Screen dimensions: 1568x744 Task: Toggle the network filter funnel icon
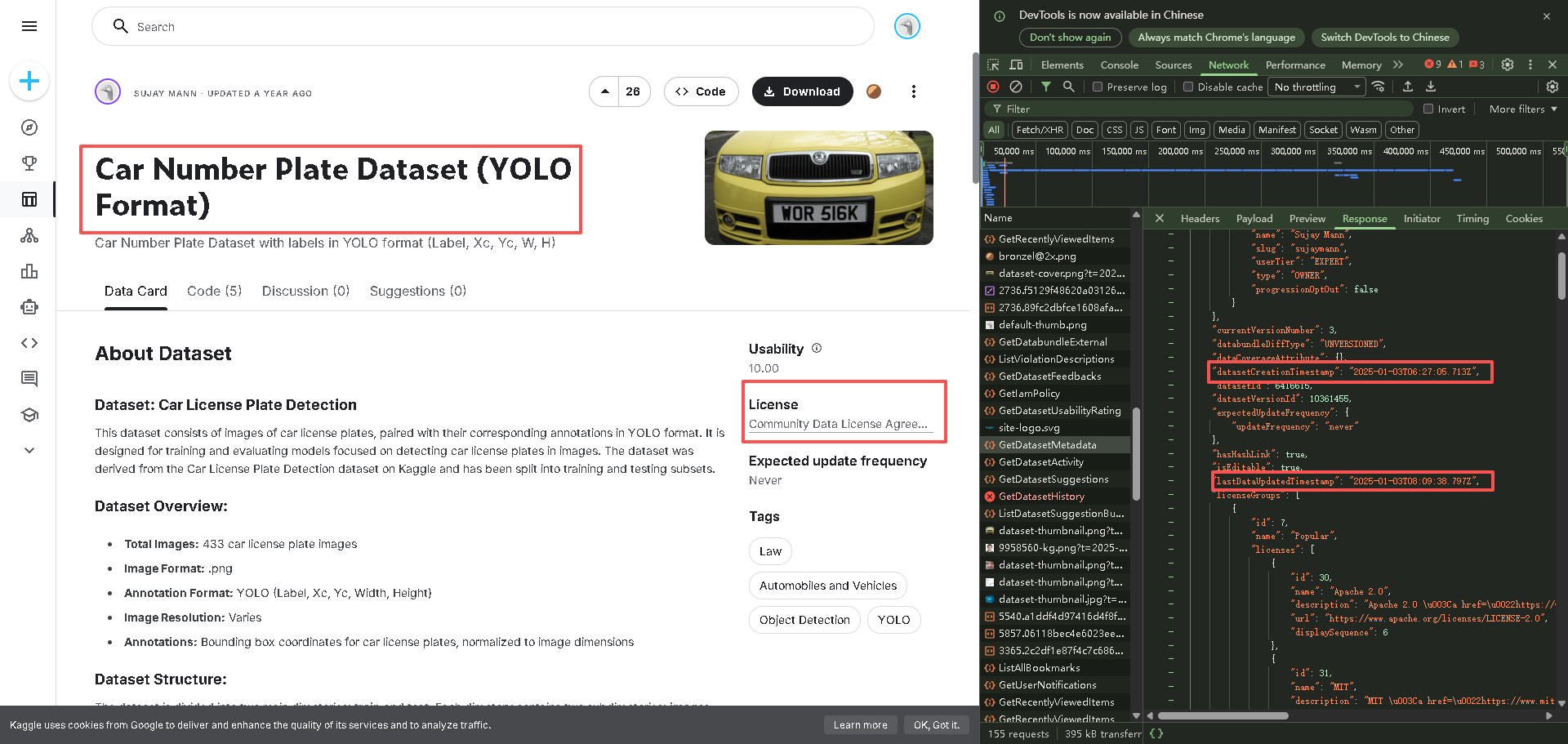(x=1045, y=87)
